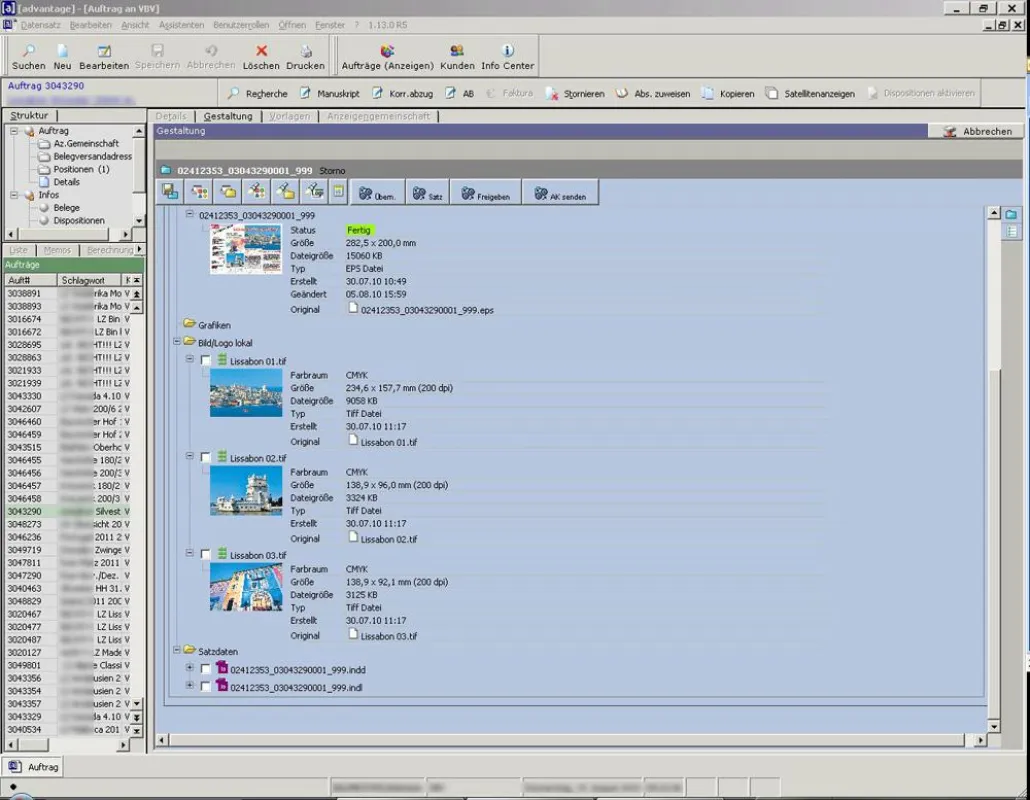The image size is (1030, 800).
Task: Select the Lissabon 03 image thumbnail
Action: [246, 587]
